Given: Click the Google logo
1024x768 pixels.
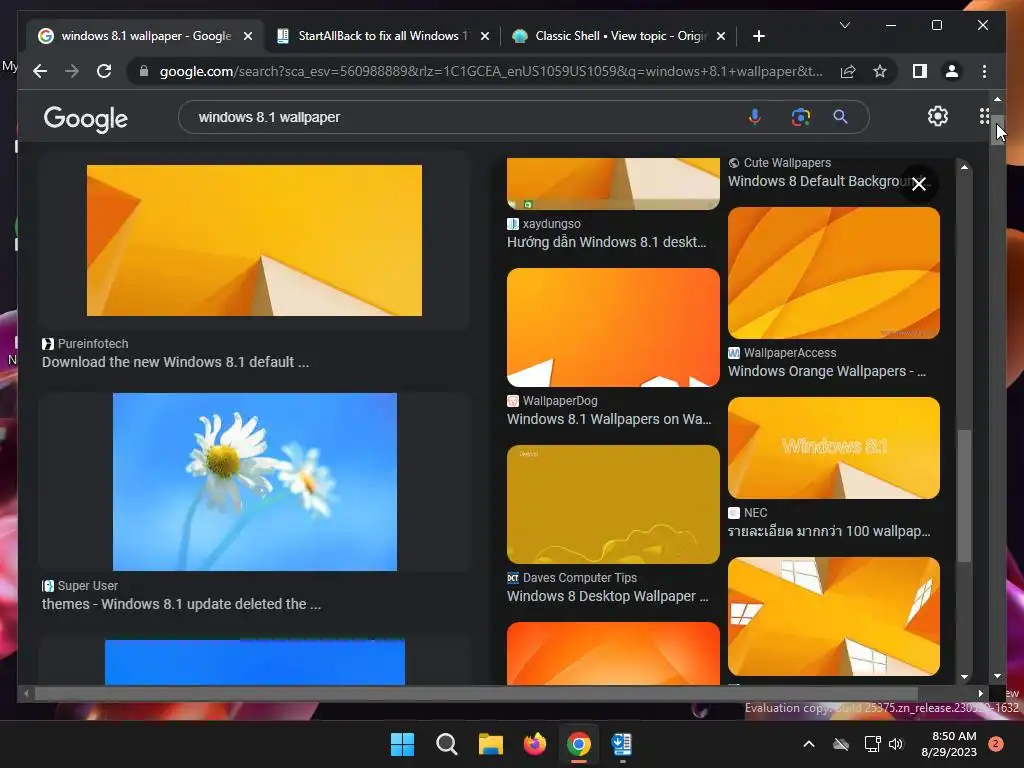Looking at the screenshot, I should (86, 118).
